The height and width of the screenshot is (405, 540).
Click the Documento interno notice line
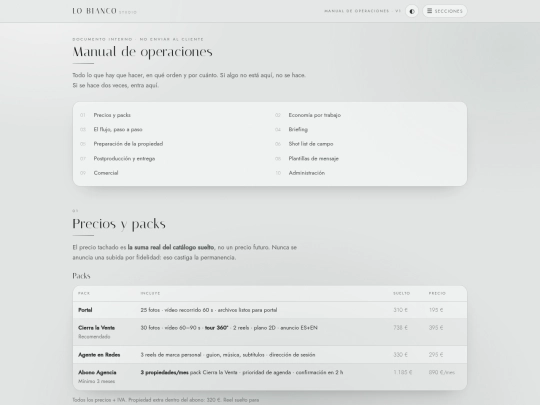point(138,39)
